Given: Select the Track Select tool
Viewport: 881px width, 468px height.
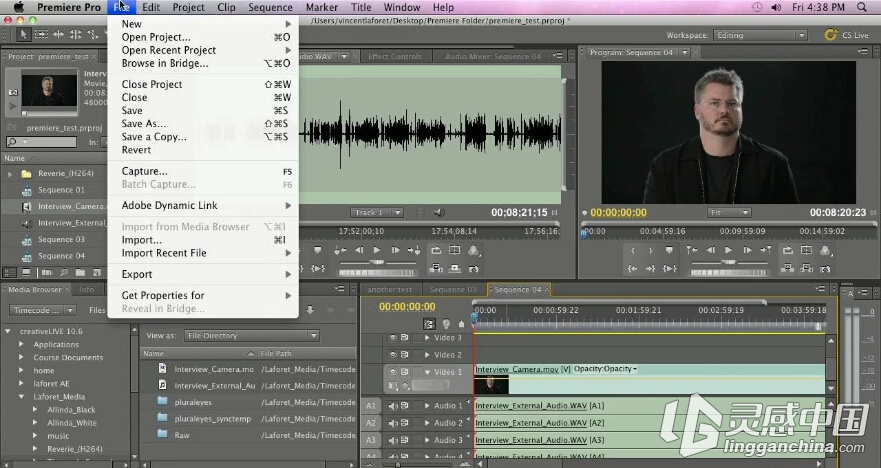Looking at the screenshot, I should (x=41, y=34).
